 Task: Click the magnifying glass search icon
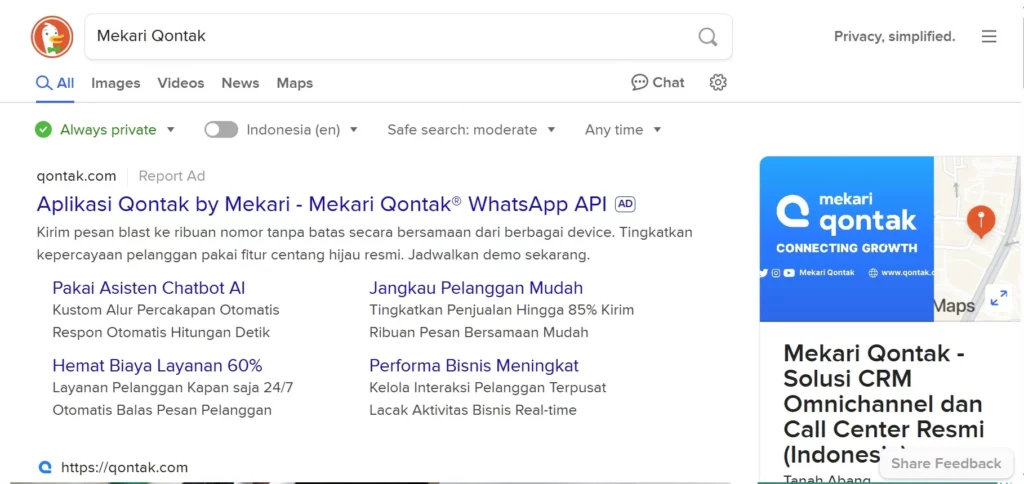tap(708, 37)
